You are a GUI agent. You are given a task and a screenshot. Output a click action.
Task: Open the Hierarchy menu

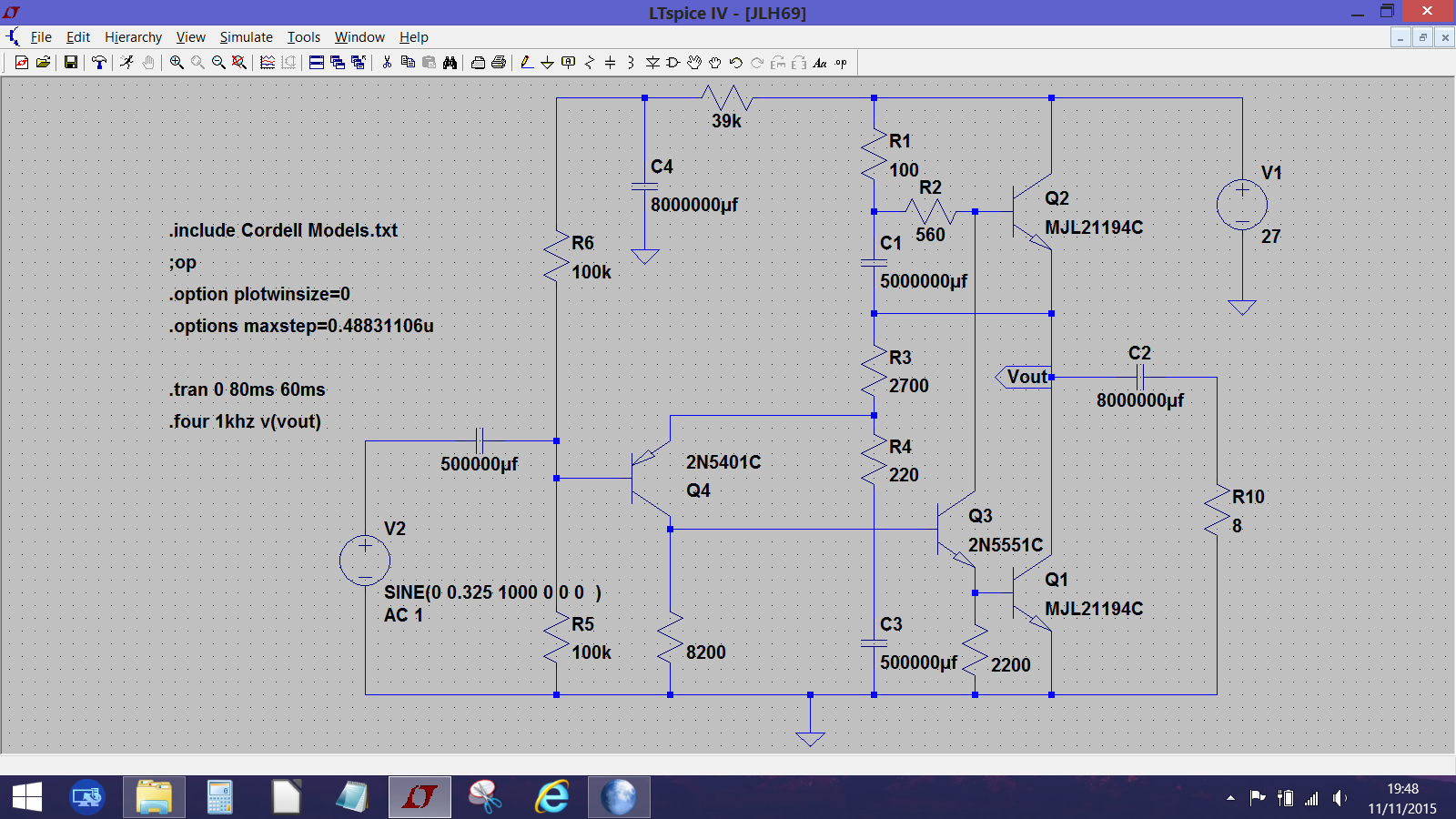pyautogui.click(x=133, y=37)
